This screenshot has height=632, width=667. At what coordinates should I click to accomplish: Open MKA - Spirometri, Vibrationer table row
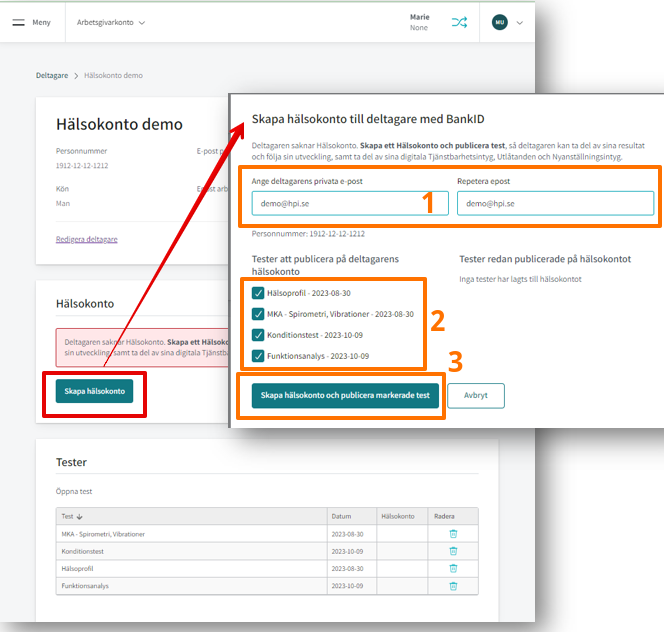point(267,534)
